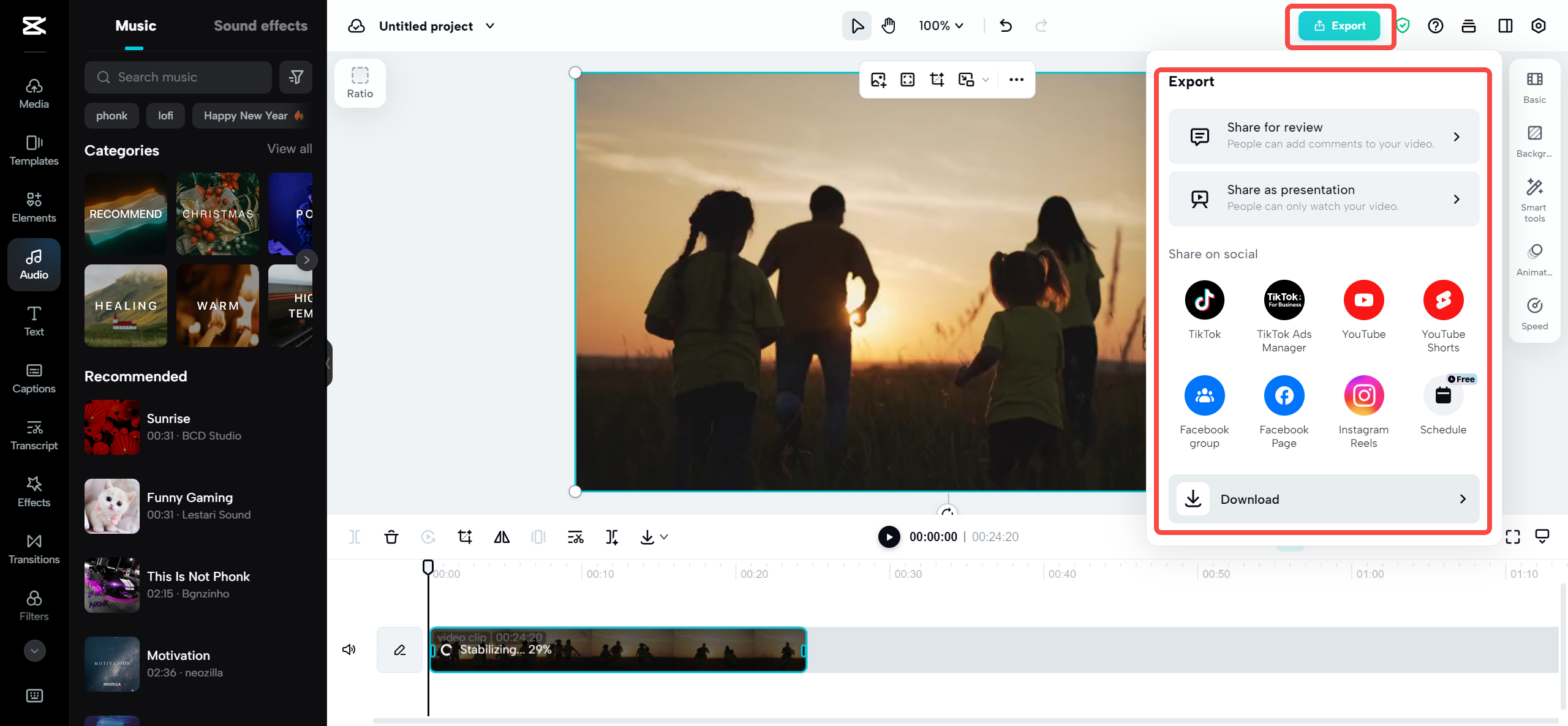Open the picture-in-picture options chevron
This screenshot has width=1568, height=726.
[986, 80]
